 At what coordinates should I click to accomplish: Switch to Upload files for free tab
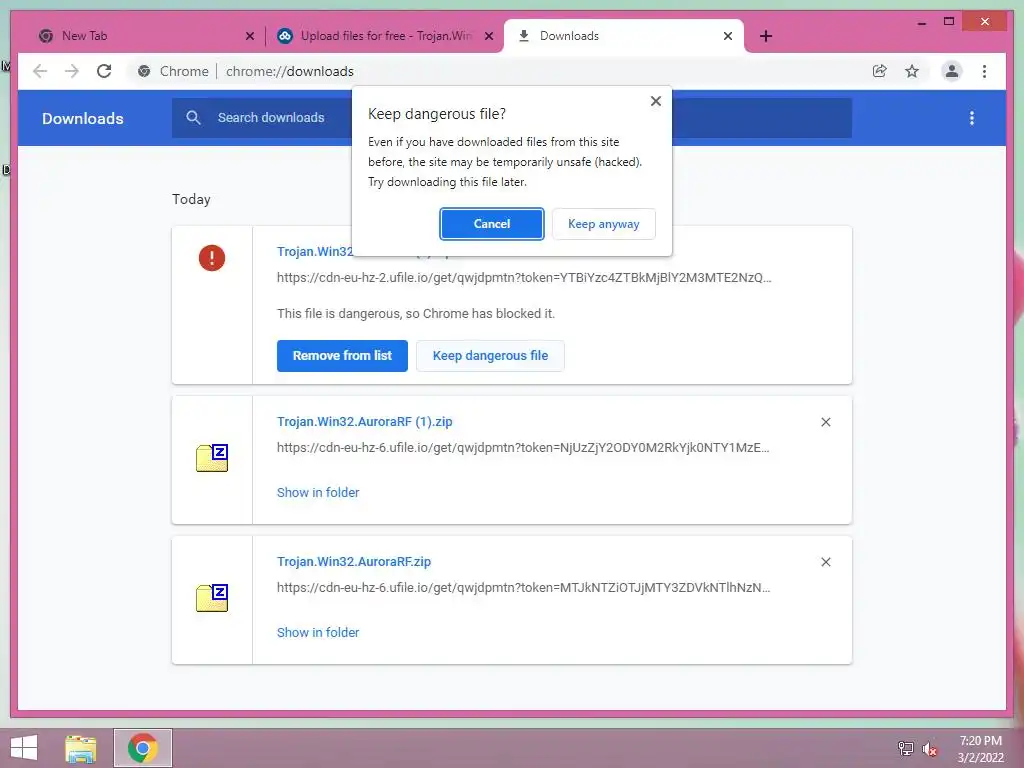pyautogui.click(x=385, y=36)
